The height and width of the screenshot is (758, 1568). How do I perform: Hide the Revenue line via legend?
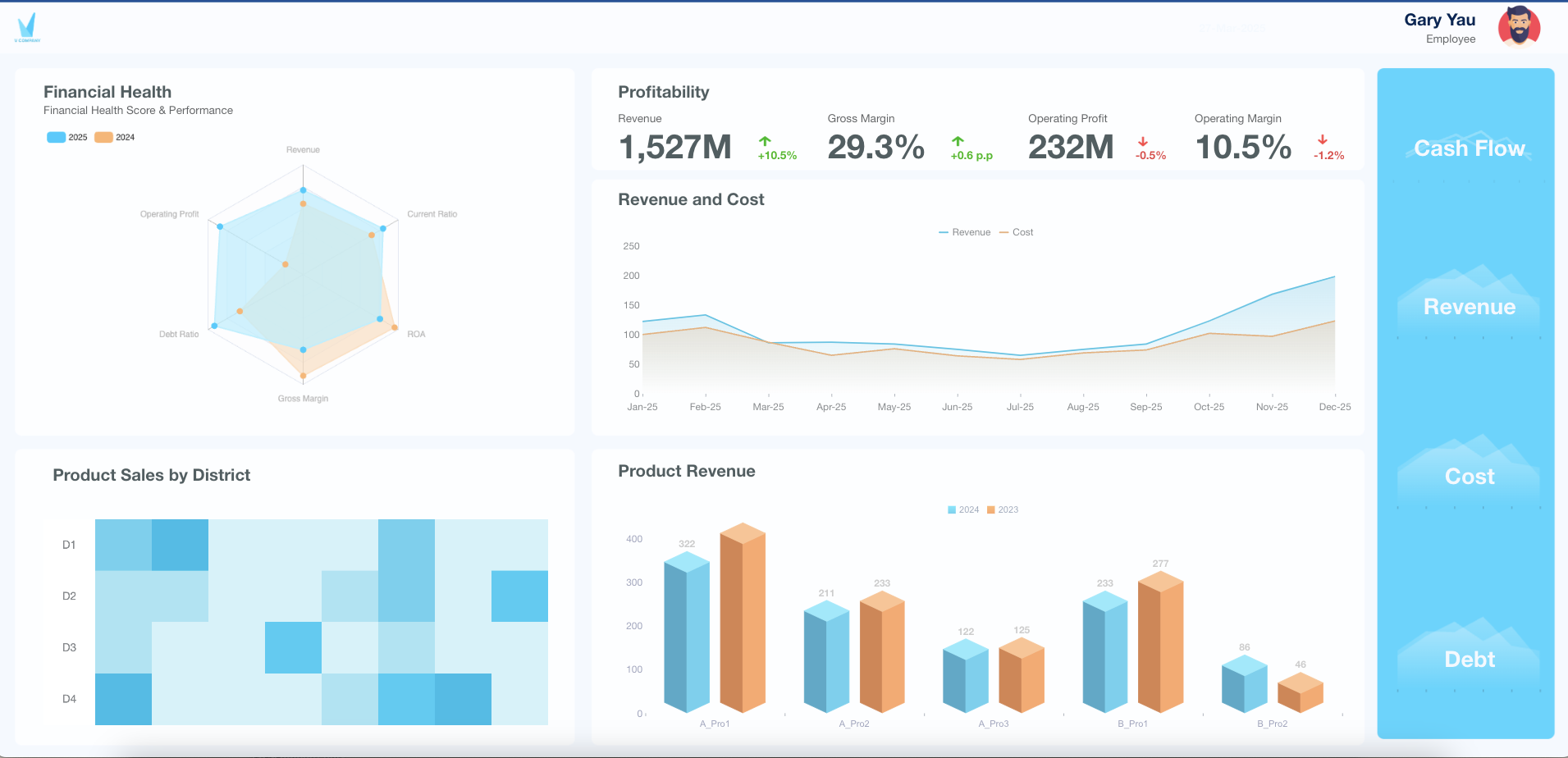[x=964, y=233]
